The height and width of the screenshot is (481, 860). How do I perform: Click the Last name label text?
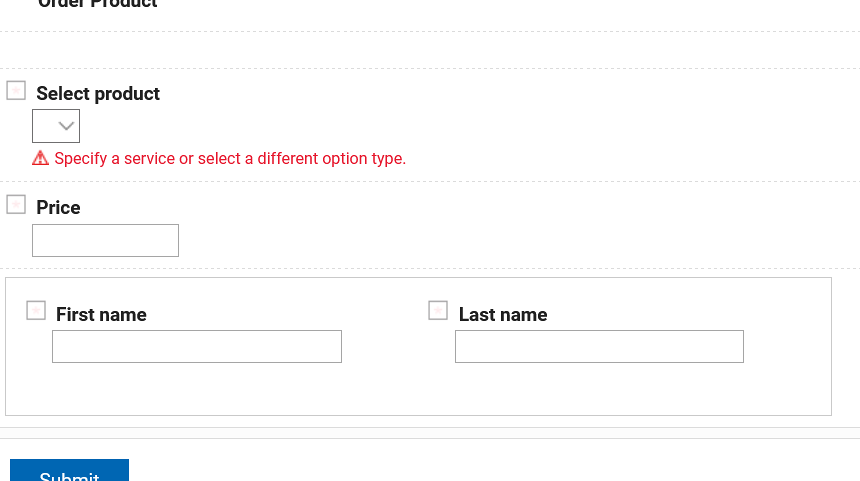(503, 315)
